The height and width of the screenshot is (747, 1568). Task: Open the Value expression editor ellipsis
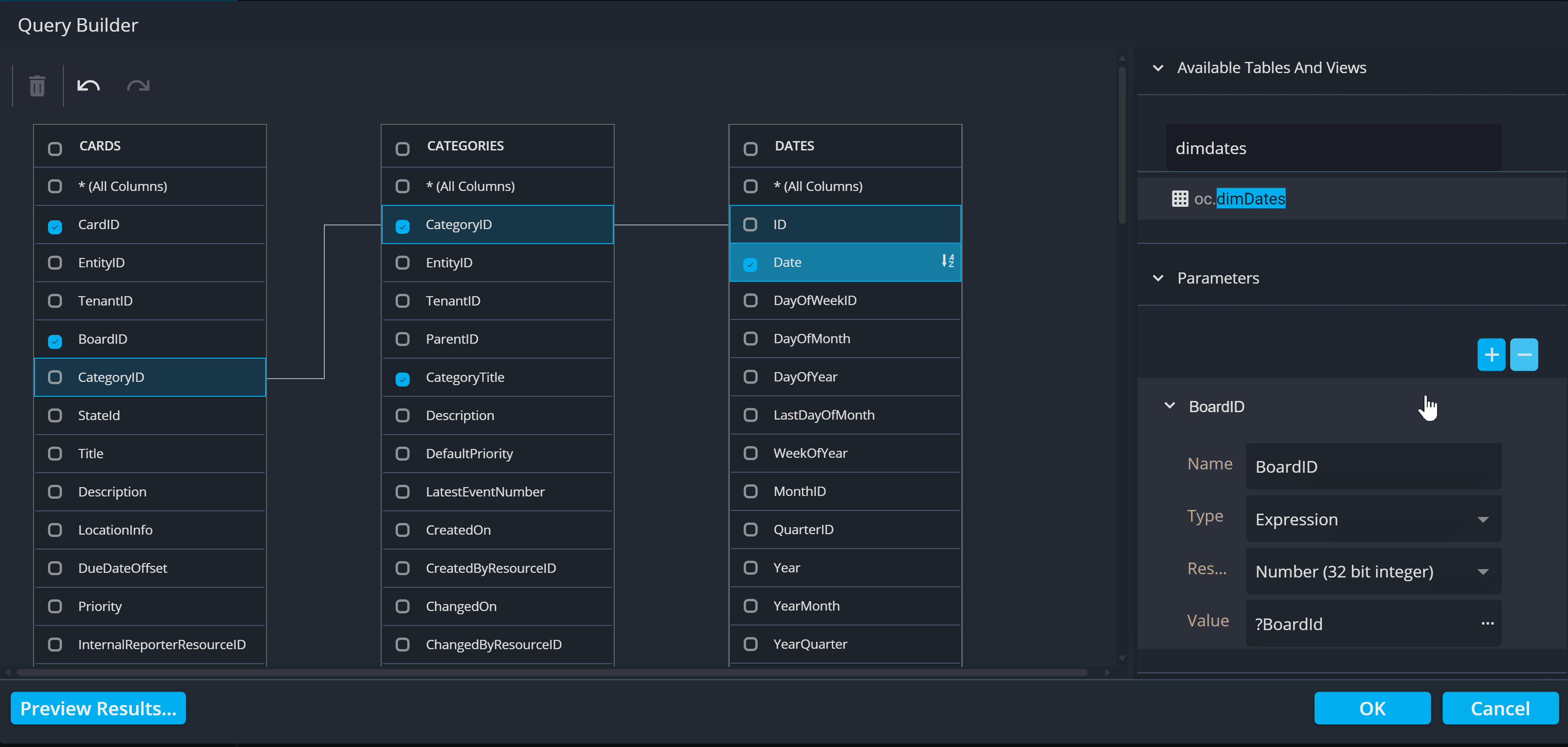(x=1487, y=624)
